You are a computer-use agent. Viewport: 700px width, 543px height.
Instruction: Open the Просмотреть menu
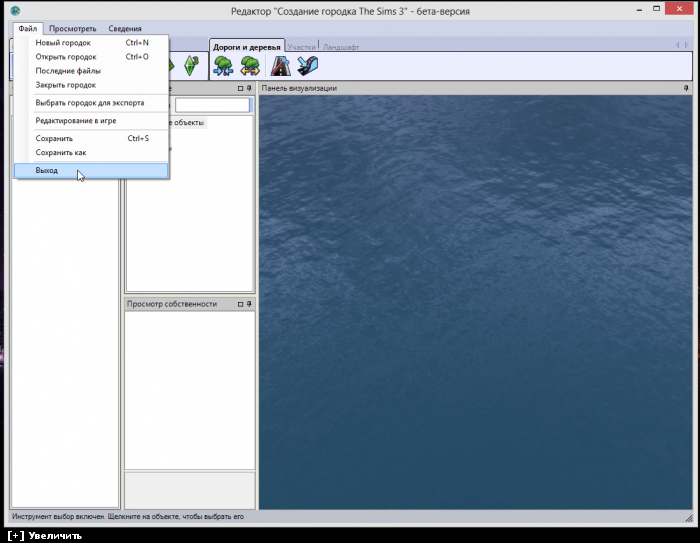click(73, 29)
